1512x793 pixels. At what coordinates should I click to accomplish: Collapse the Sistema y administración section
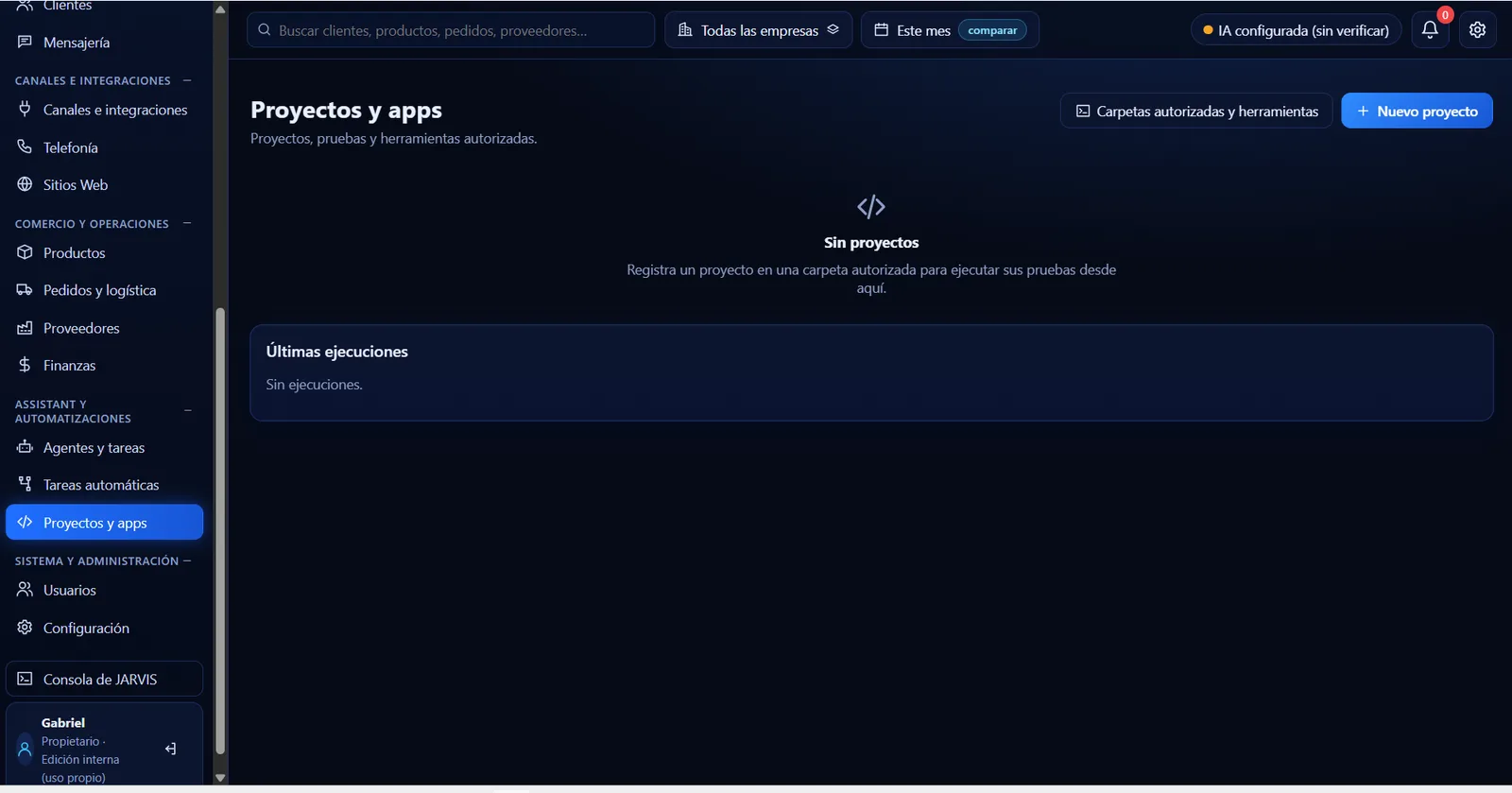point(187,560)
